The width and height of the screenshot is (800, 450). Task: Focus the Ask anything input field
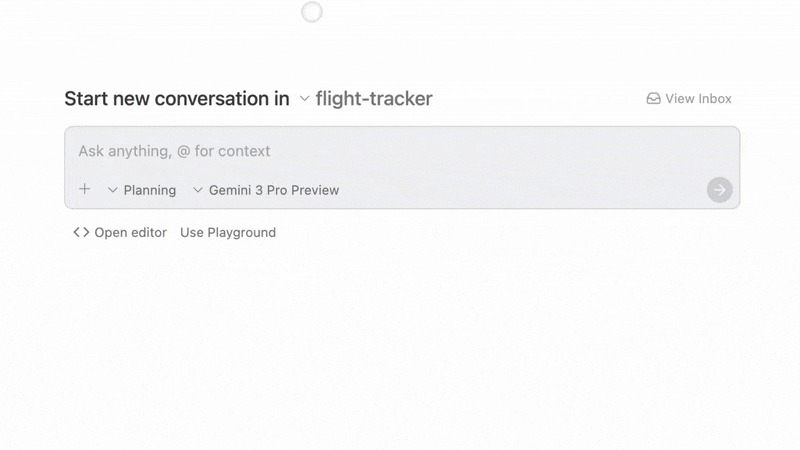coord(400,151)
